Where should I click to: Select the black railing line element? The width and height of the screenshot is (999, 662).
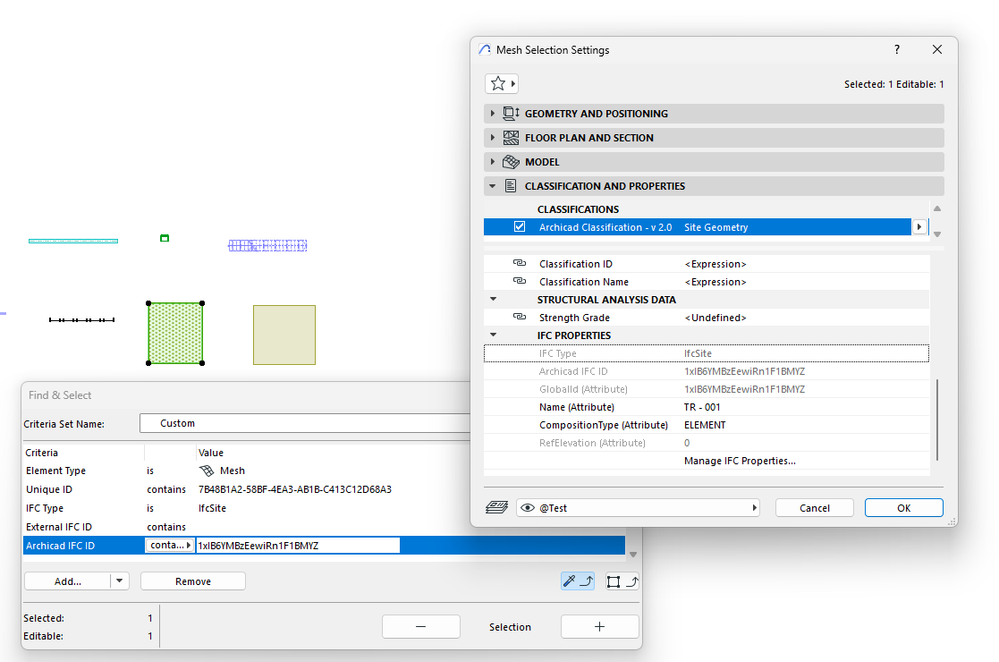[82, 320]
